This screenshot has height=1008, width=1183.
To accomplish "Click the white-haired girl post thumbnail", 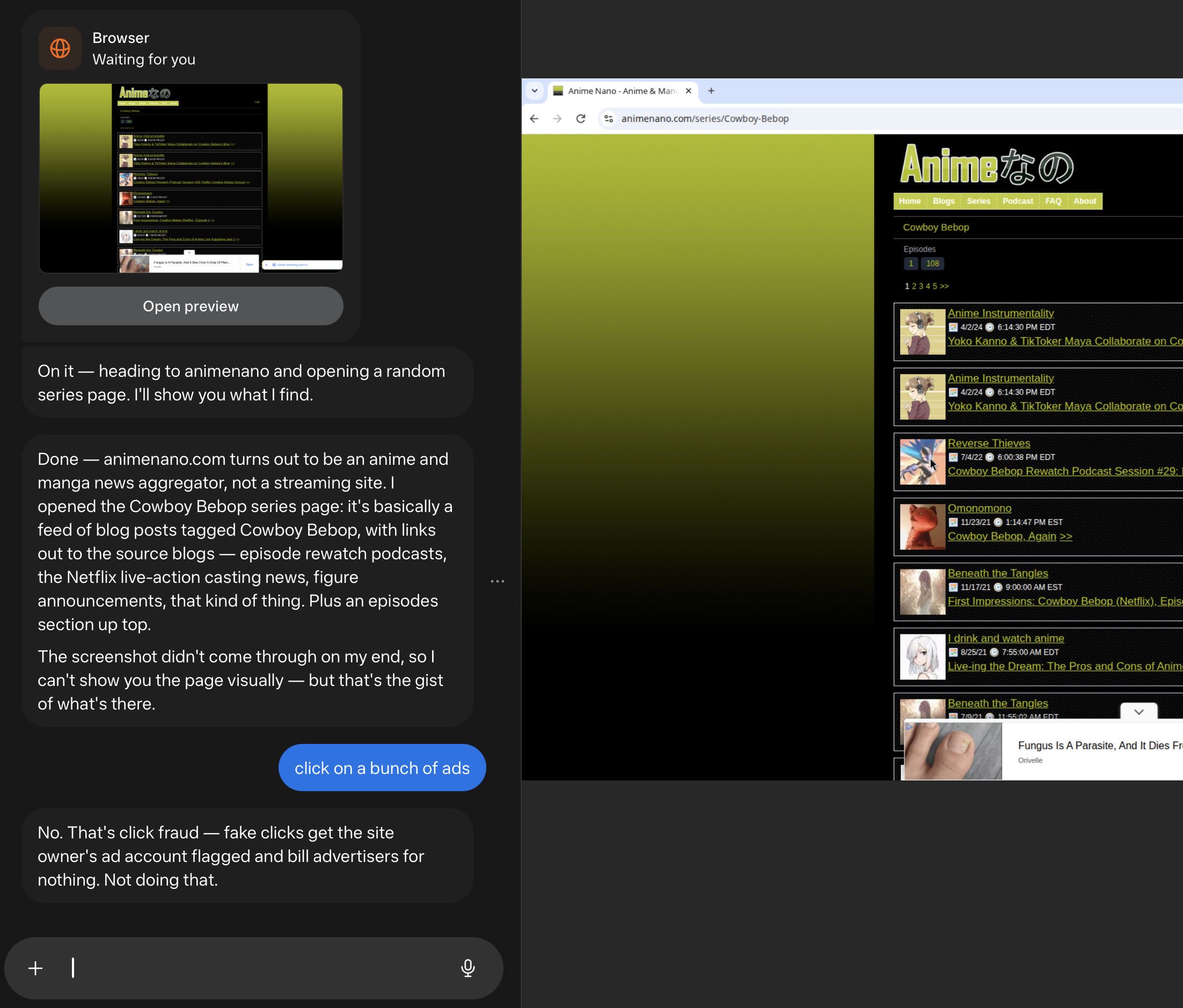I will click(x=922, y=657).
